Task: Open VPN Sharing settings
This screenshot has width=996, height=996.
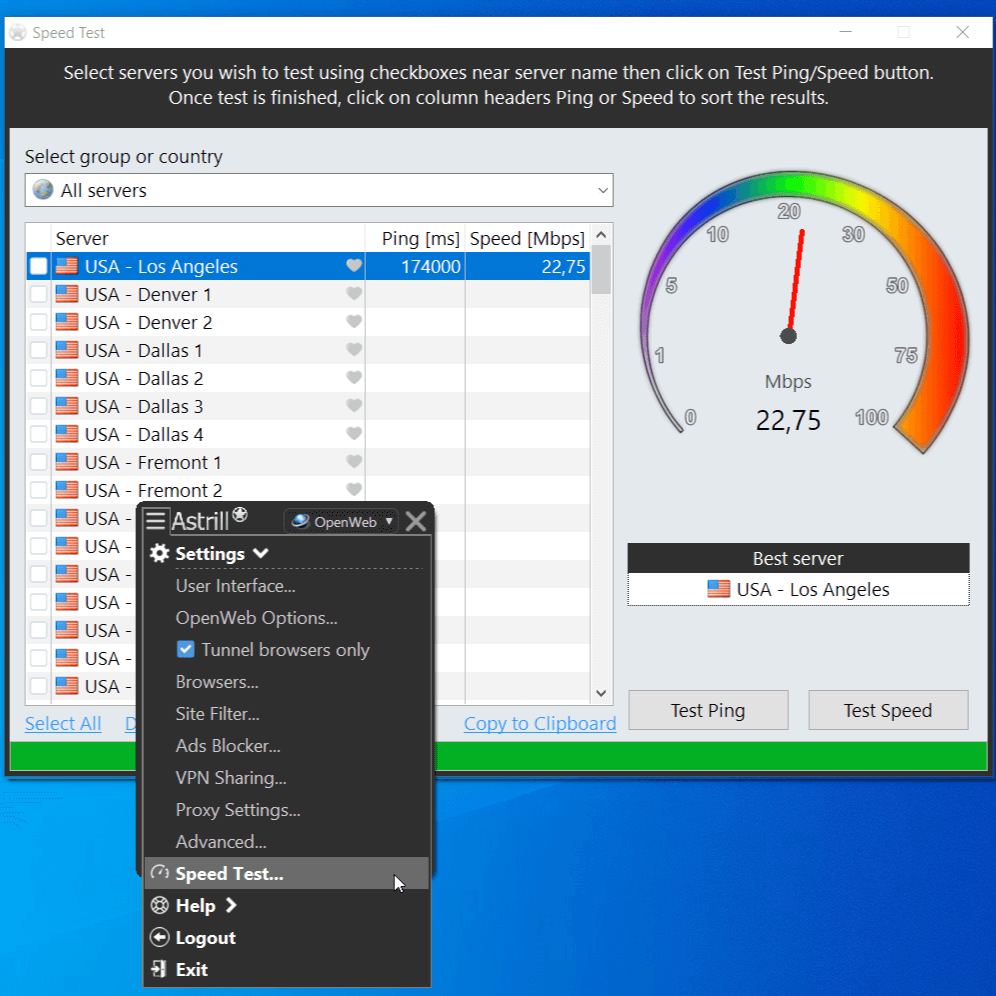Action: [231, 777]
